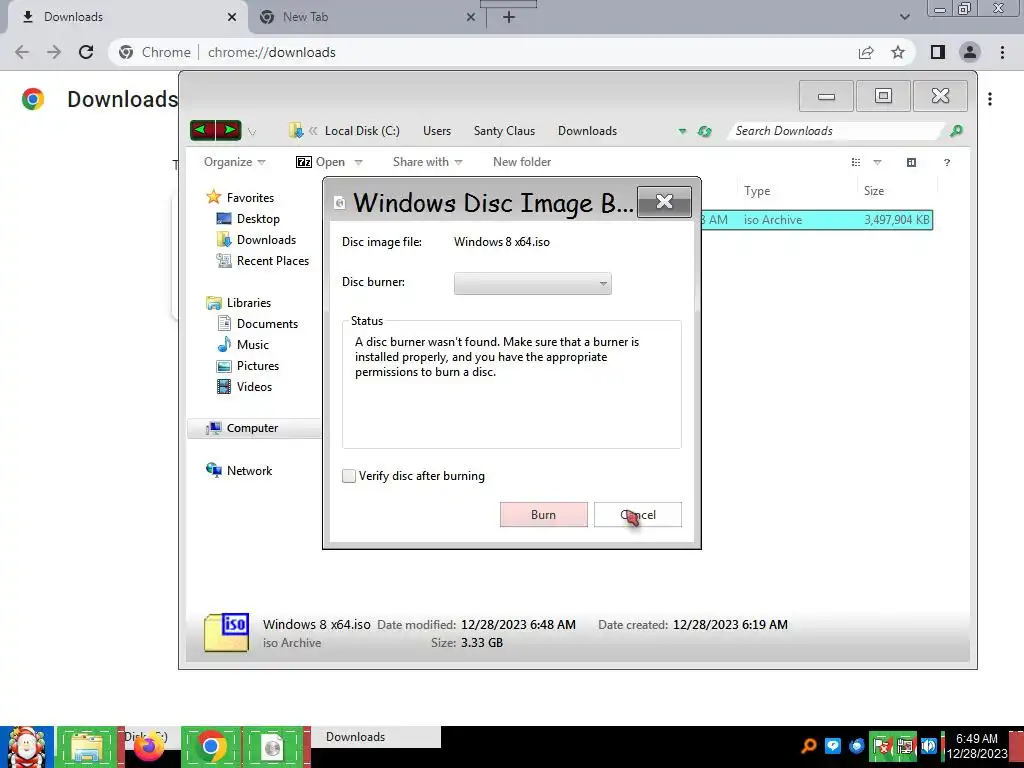
Task: Click the Santa Start button
Action: click(27, 747)
